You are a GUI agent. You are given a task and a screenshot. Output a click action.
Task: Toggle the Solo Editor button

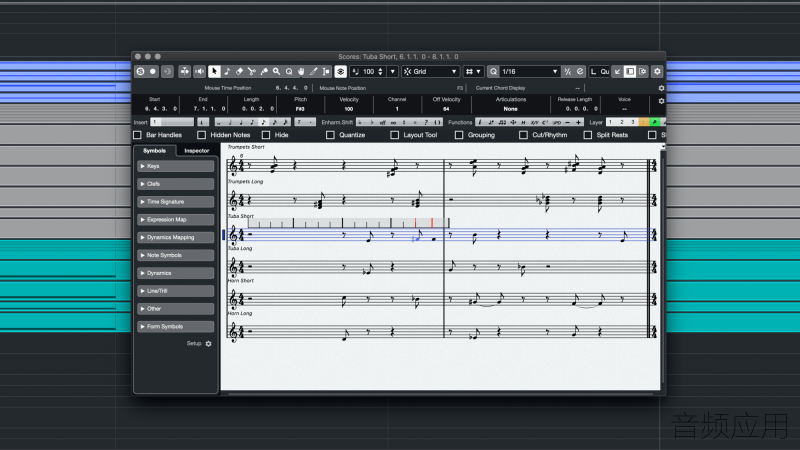point(140,72)
